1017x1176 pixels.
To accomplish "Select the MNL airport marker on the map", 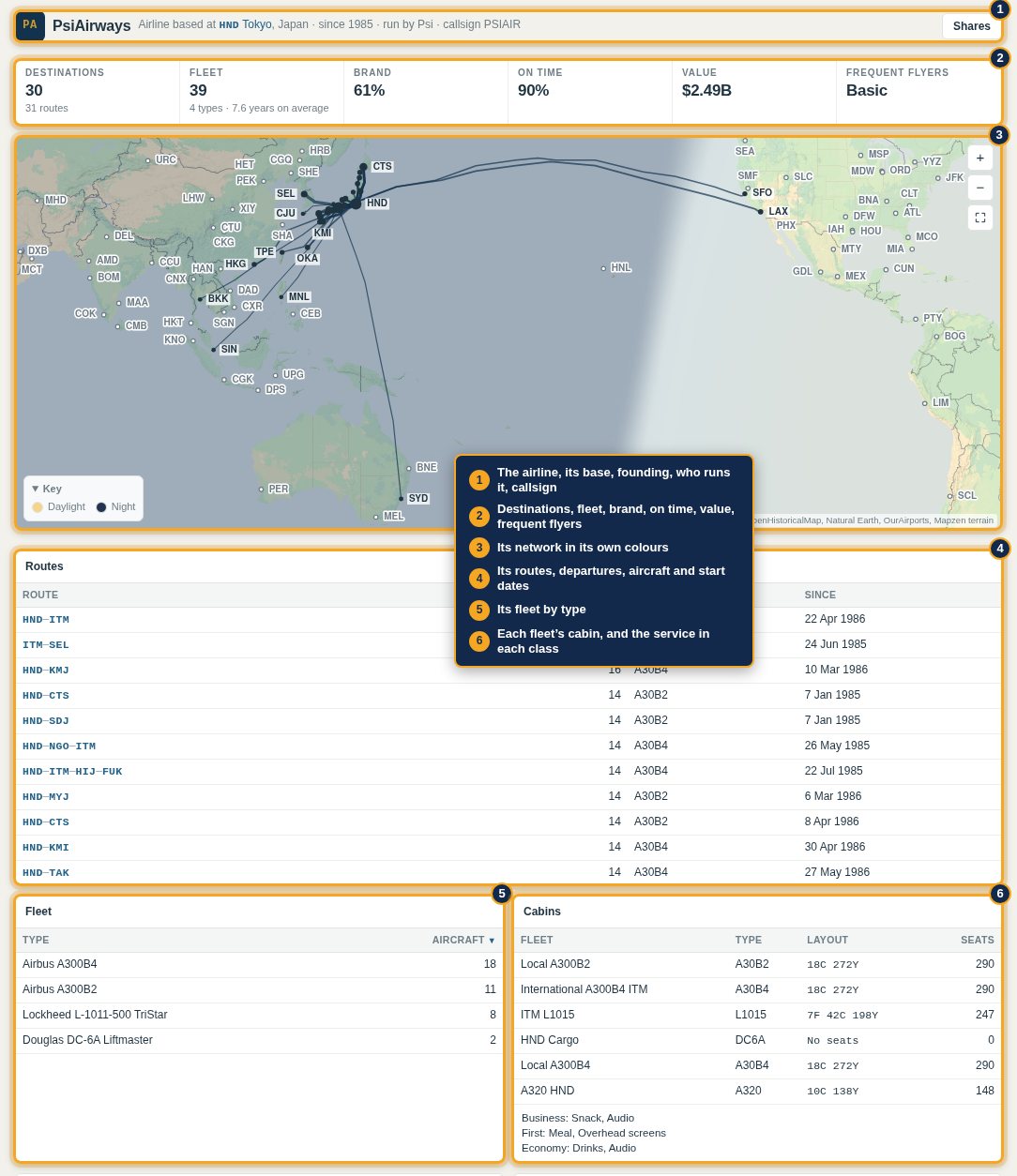I will coord(281,297).
